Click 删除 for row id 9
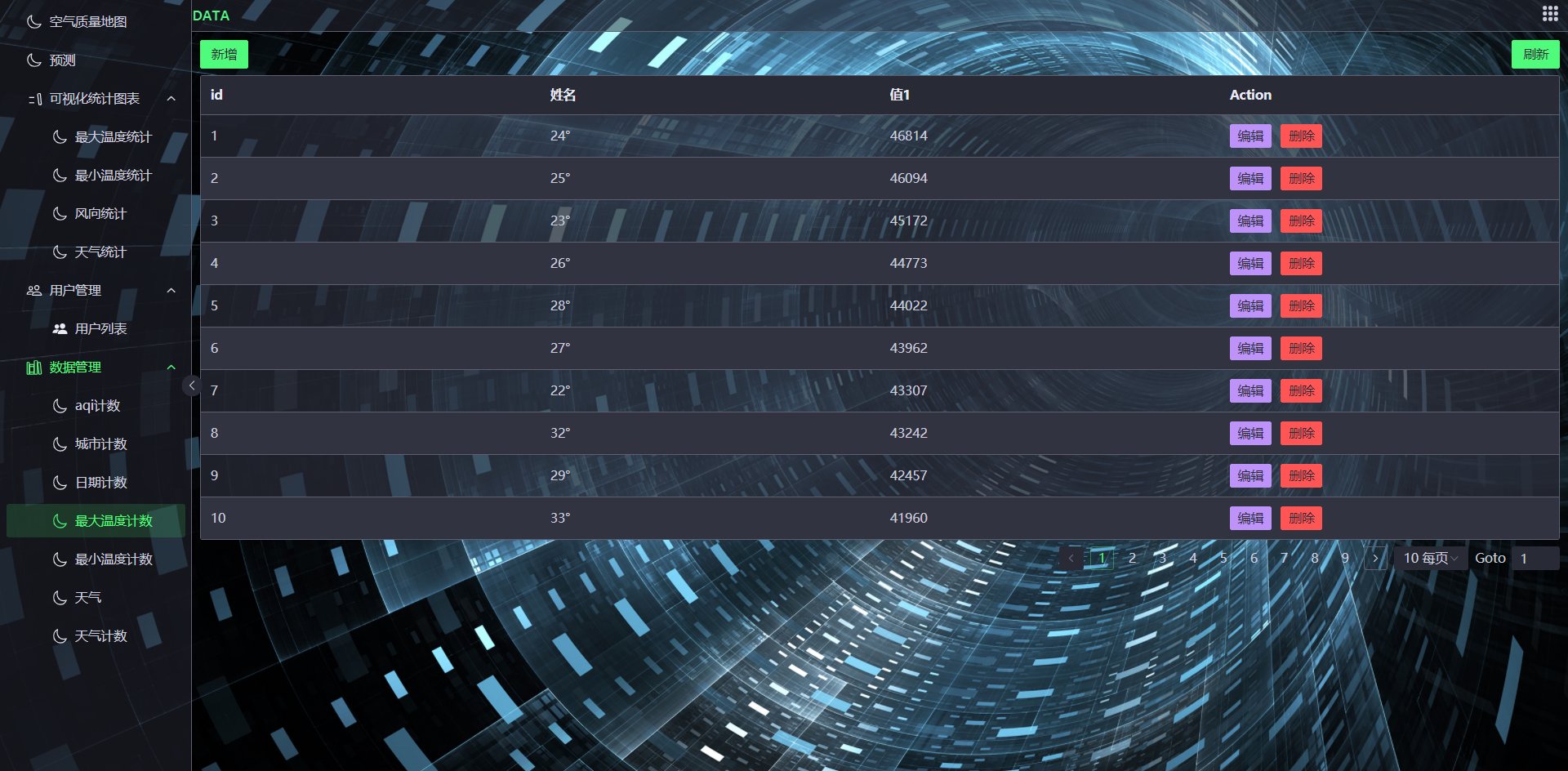The image size is (1568, 771). click(1301, 475)
